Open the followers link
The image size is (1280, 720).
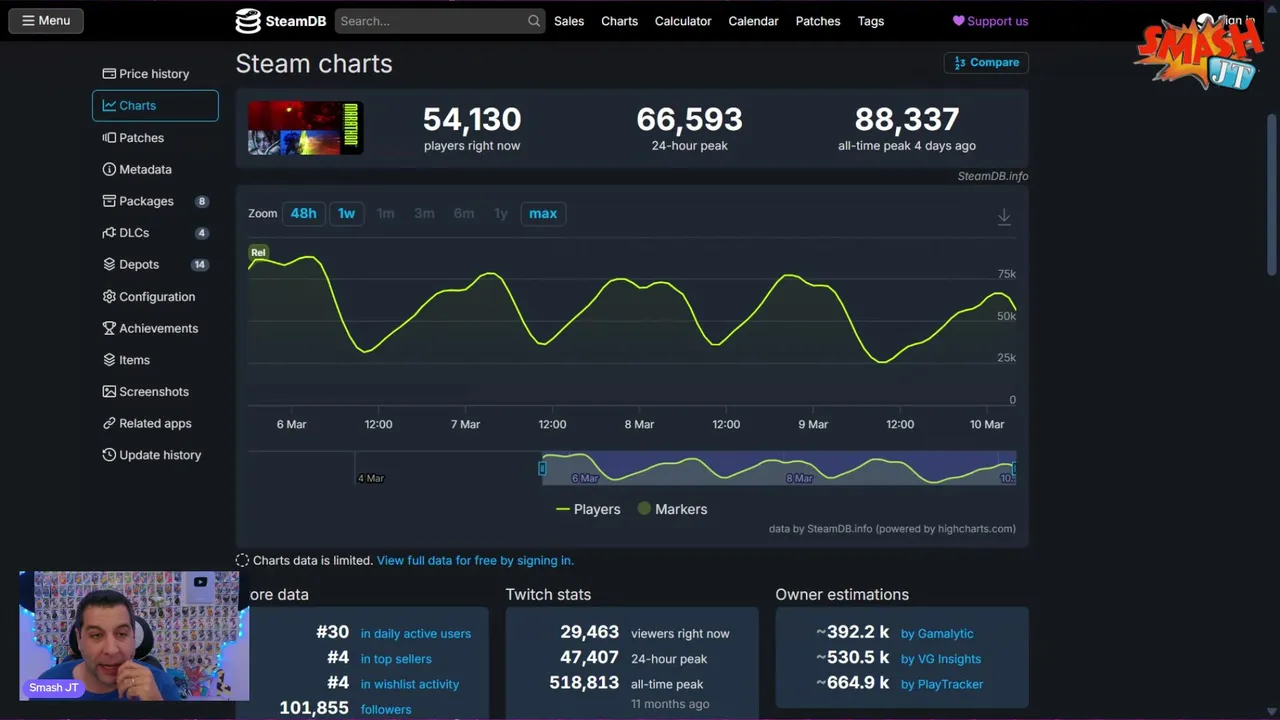pyautogui.click(x=386, y=709)
